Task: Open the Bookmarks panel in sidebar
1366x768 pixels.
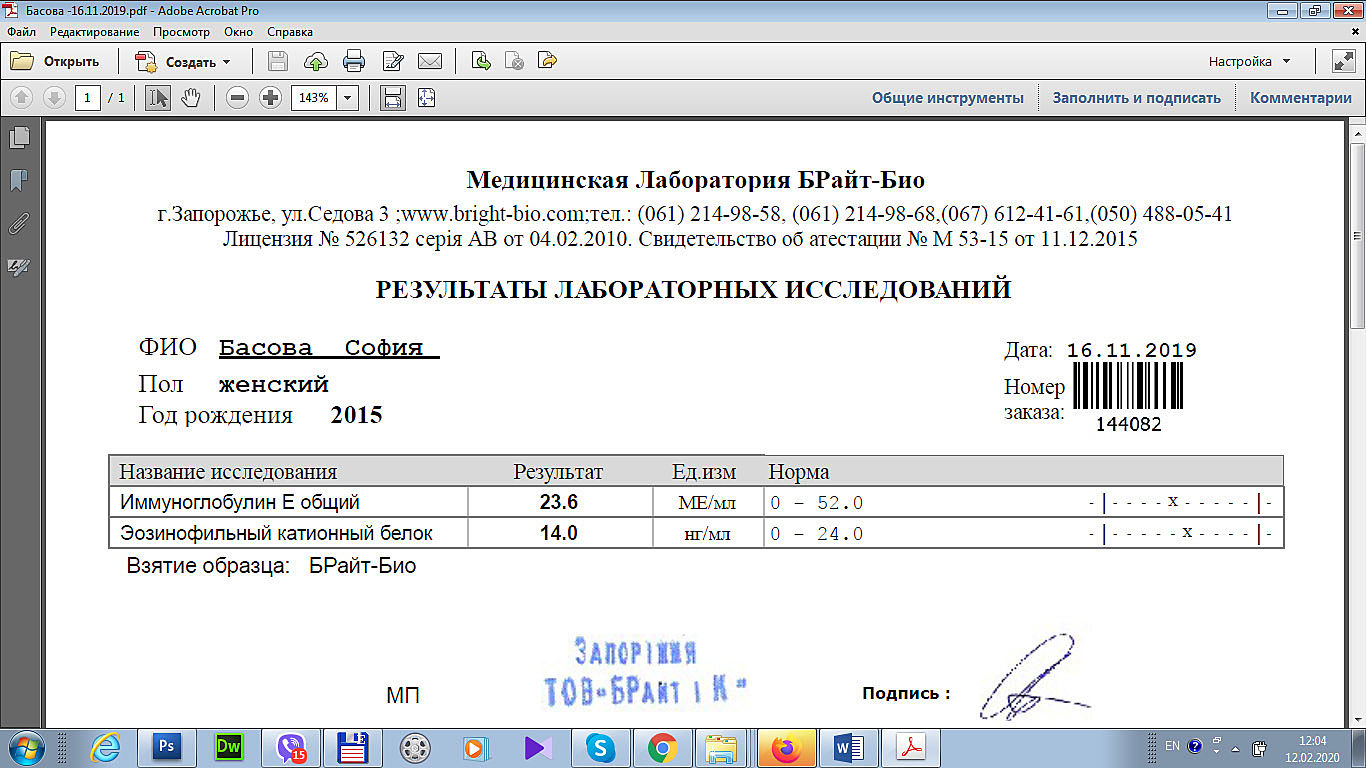Action: tap(18, 181)
